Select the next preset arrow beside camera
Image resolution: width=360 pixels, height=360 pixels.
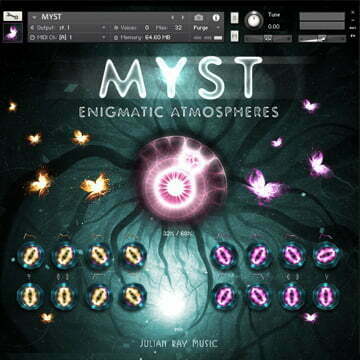click(183, 17)
